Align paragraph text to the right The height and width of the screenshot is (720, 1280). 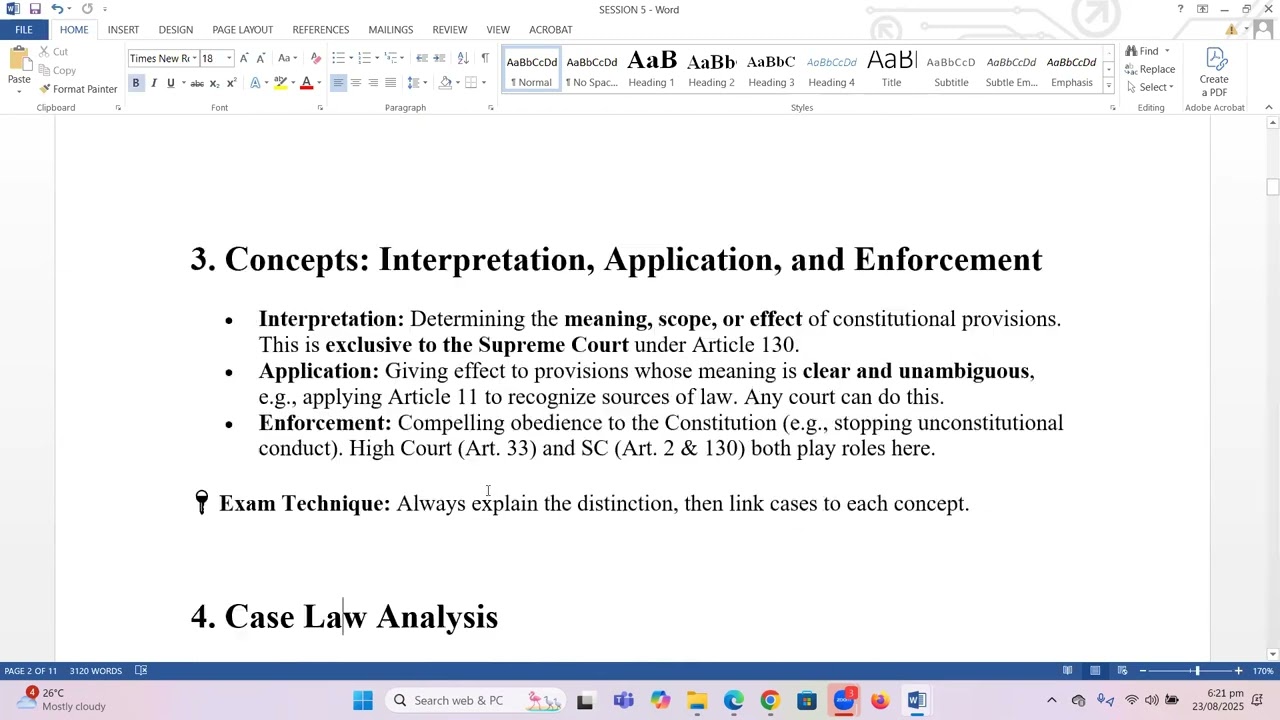(x=373, y=83)
